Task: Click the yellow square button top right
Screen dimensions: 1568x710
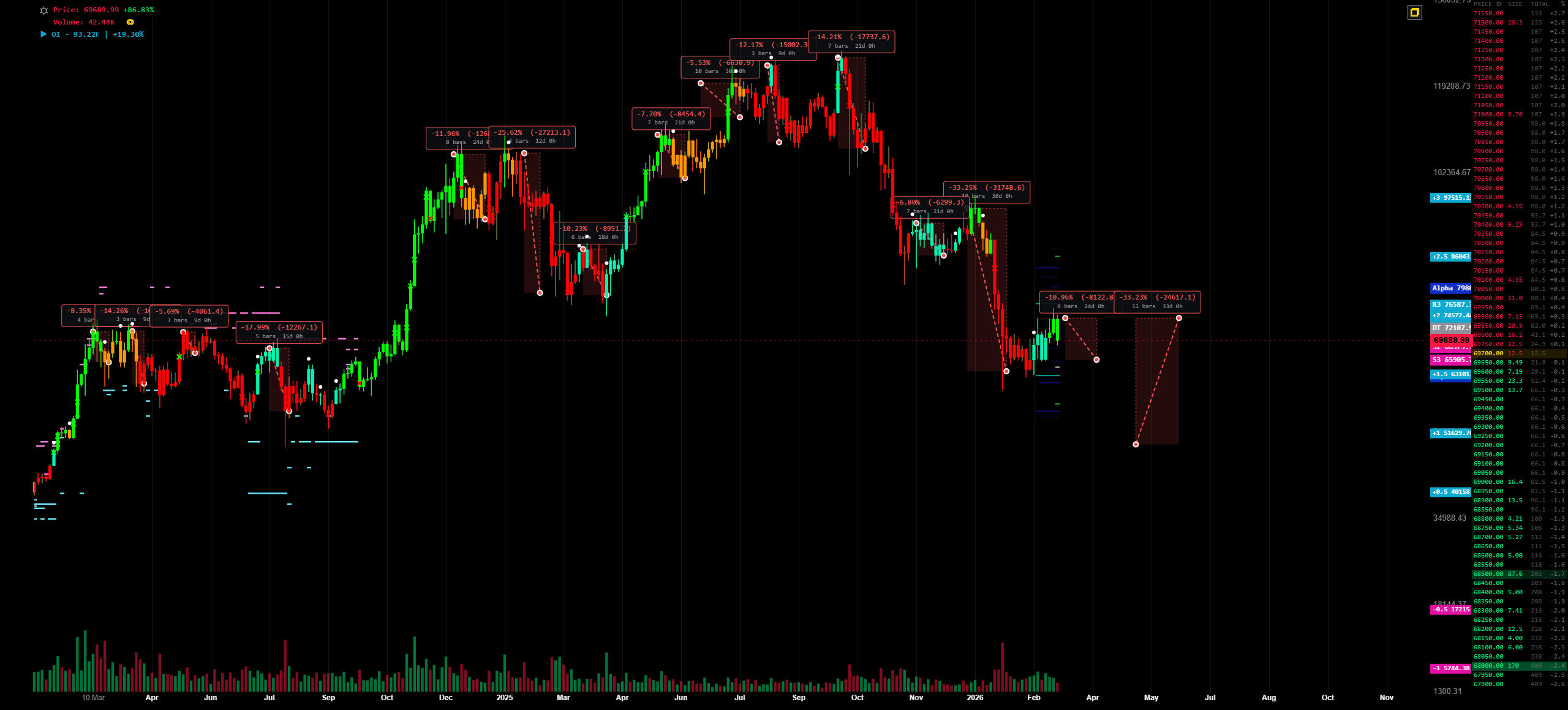Action: click(1414, 12)
